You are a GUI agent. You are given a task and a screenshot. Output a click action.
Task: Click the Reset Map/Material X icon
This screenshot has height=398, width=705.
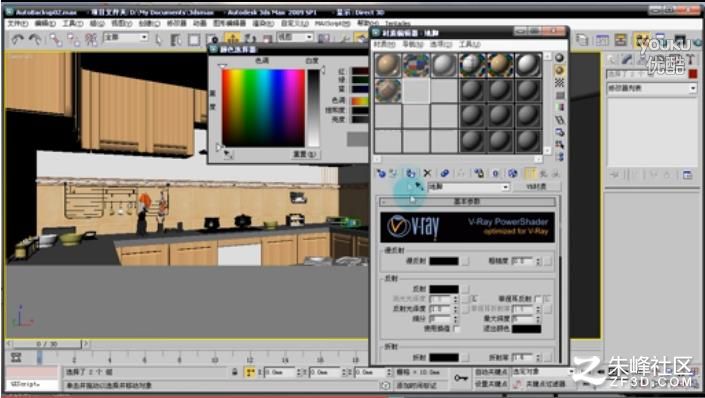tap(427, 173)
